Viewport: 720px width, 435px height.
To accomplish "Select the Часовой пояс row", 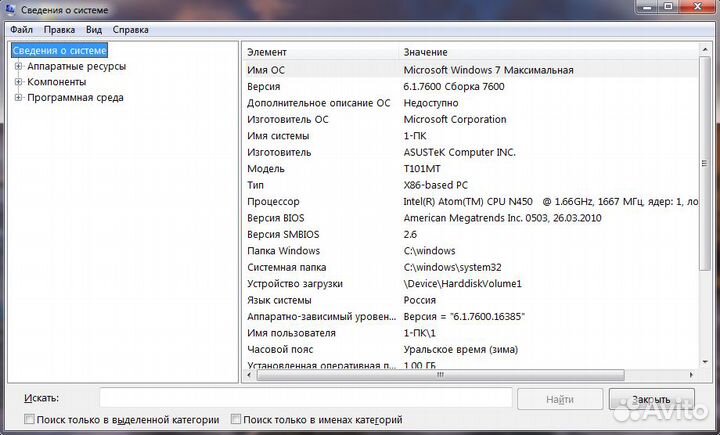I will 471,350.
